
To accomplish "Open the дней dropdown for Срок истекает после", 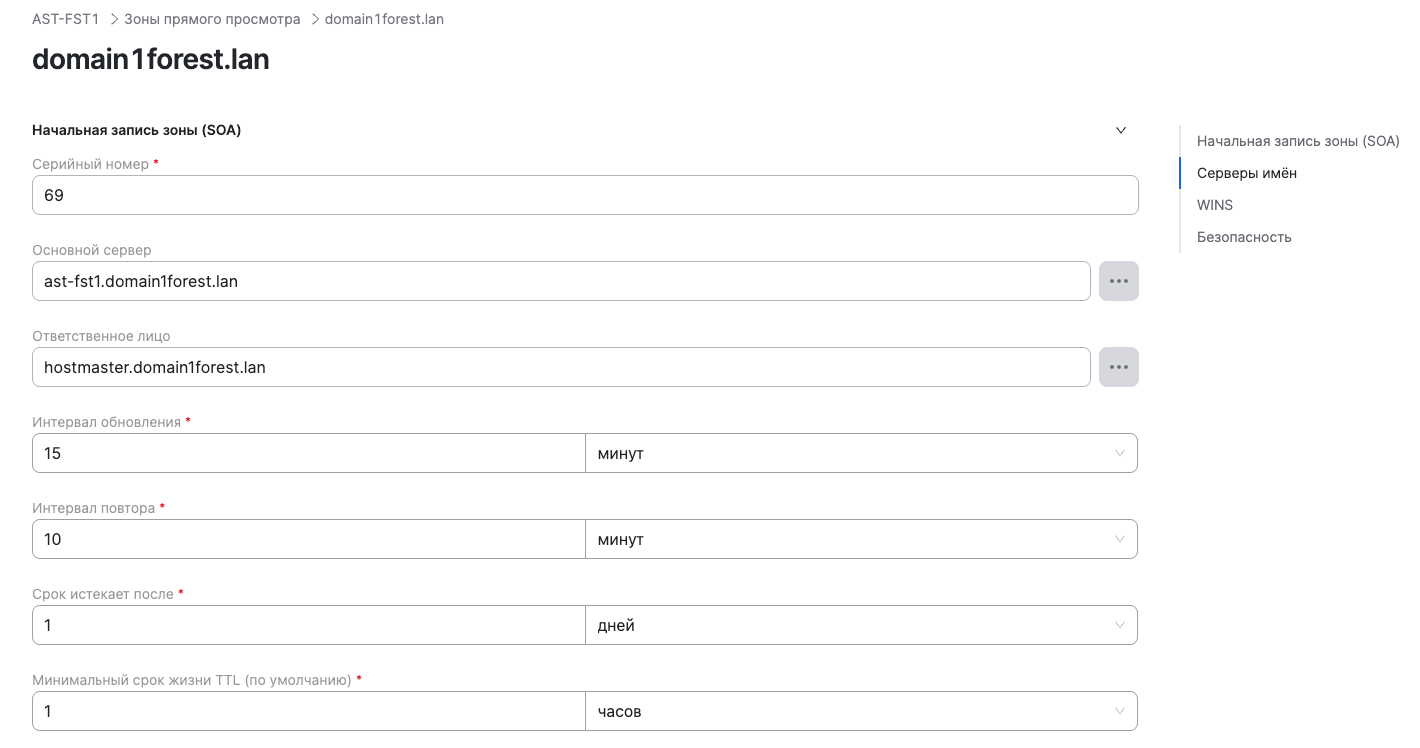I will 860,625.
